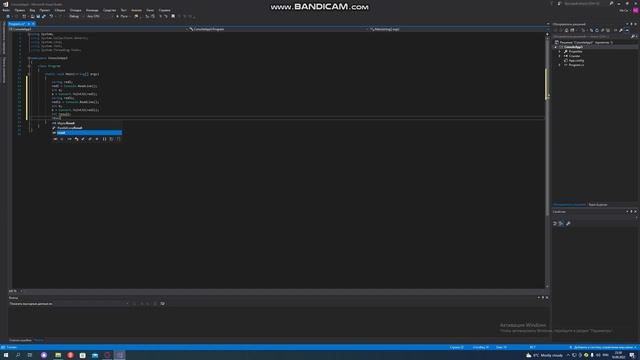
Task: Switch to the Список ошибок tab
Action: (20, 340)
